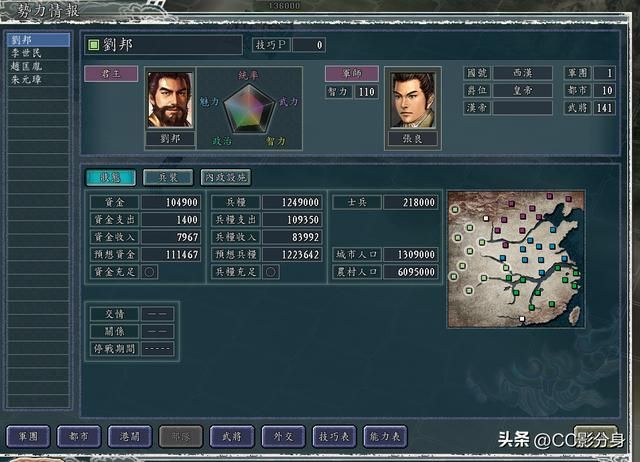This screenshot has width=640, height=462.
Task: Click the 兵糧 value 1249000
Action: [x=292, y=202]
